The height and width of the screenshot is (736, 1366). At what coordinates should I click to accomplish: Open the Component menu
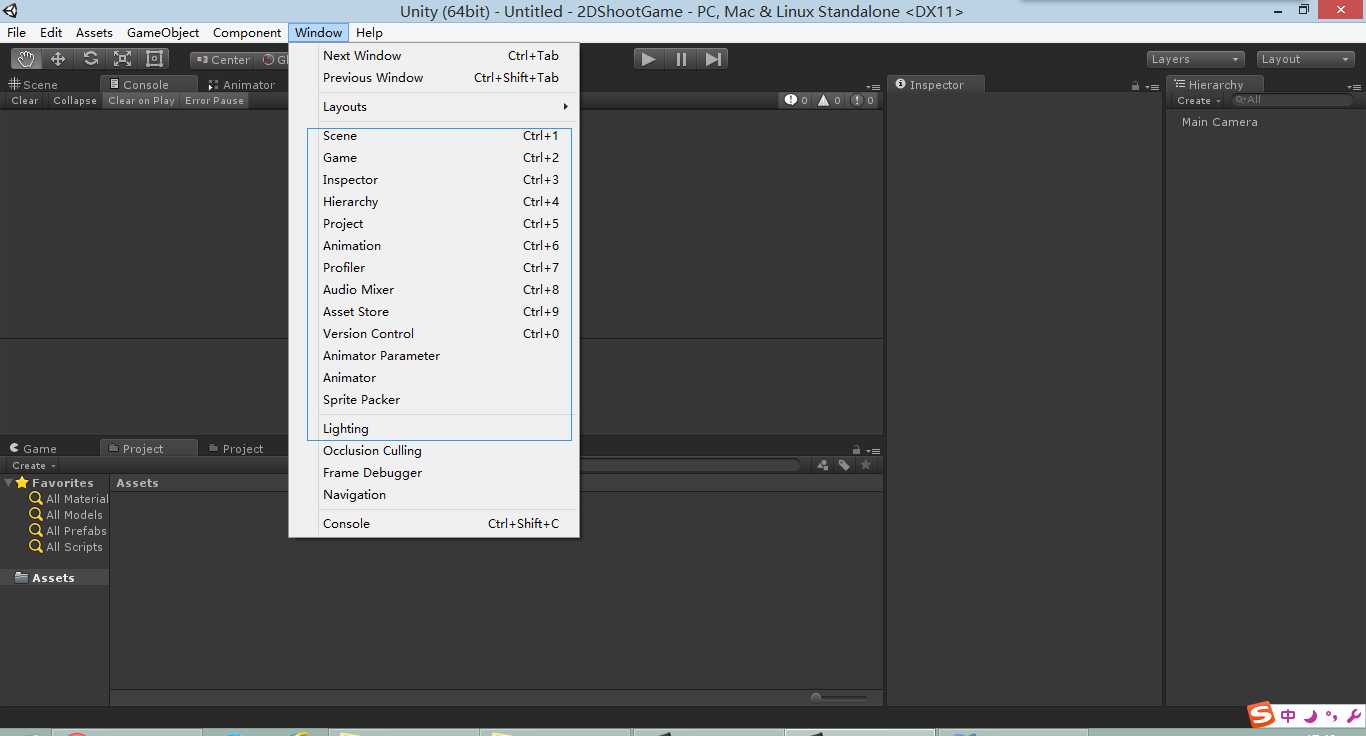click(x=247, y=32)
